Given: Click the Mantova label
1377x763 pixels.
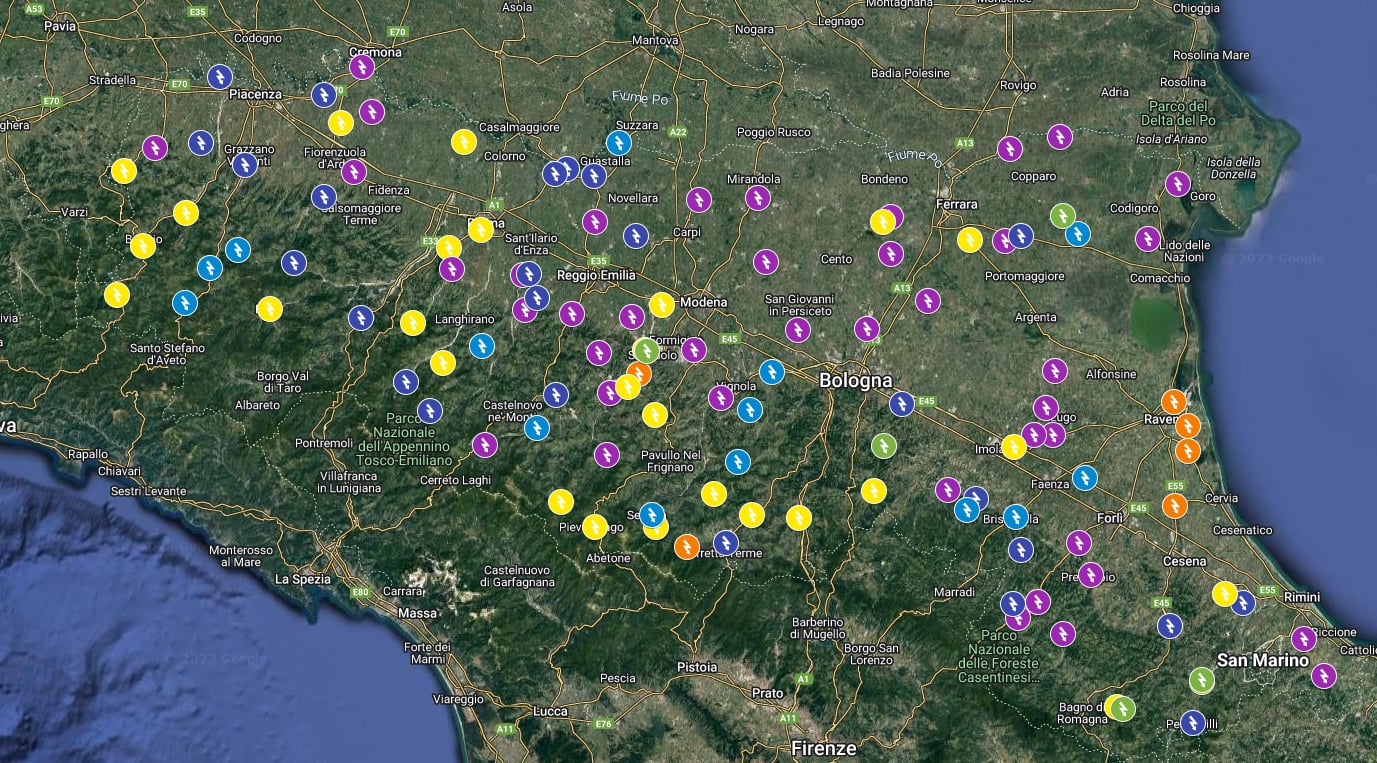Looking at the screenshot, I should [655, 40].
